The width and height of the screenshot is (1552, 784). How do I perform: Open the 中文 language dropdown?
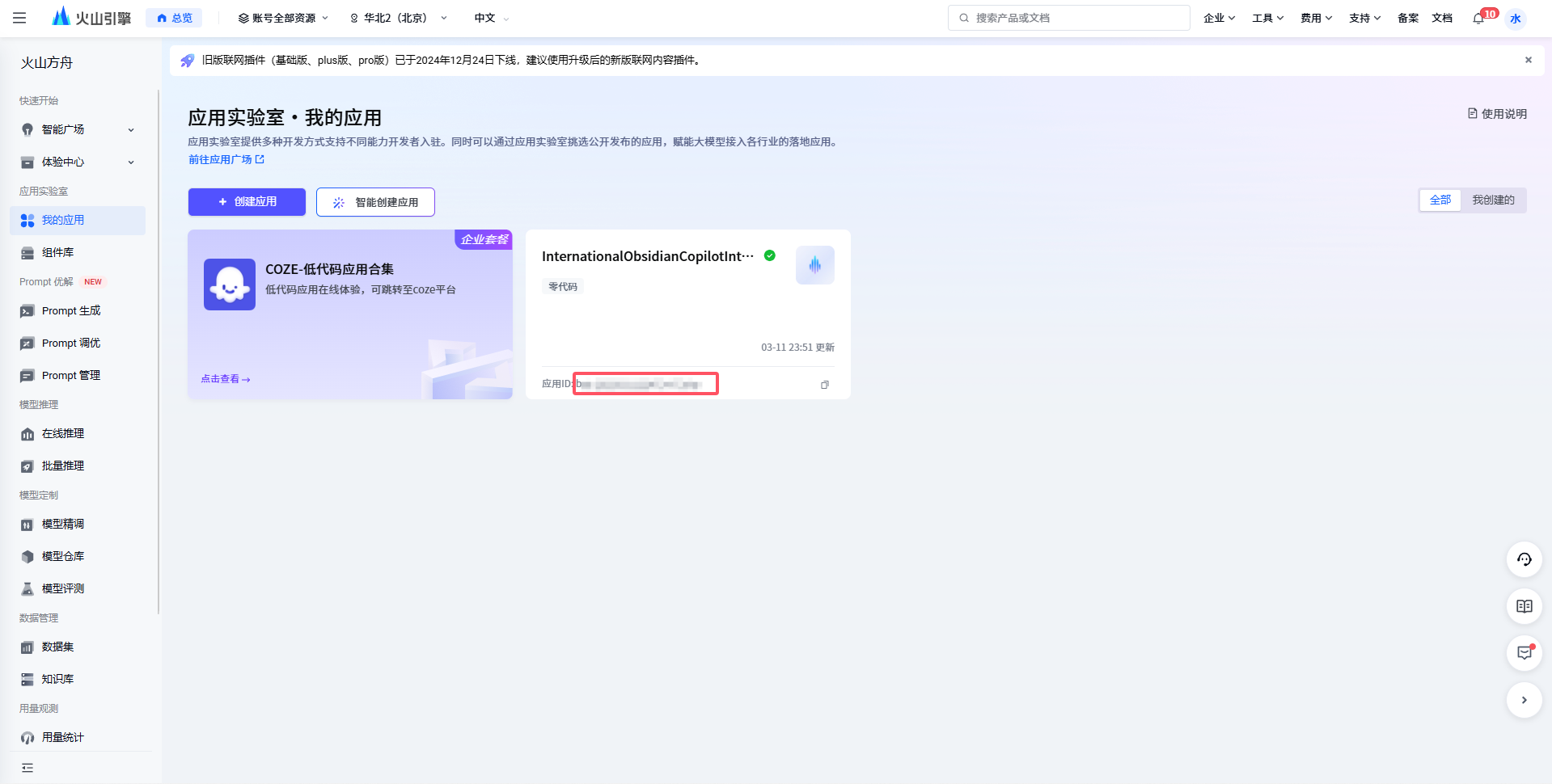(x=492, y=18)
